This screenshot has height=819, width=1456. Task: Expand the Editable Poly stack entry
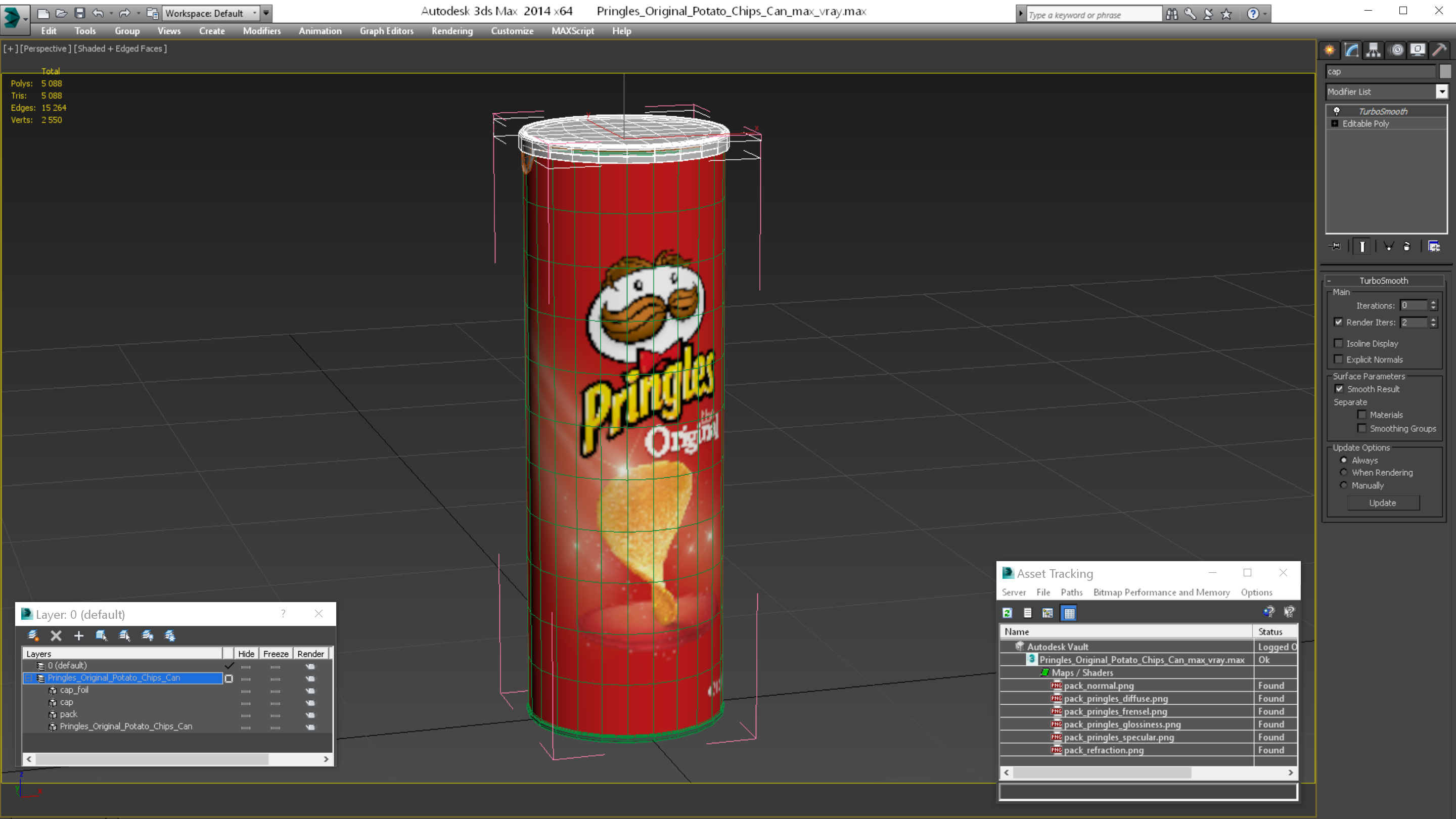tap(1335, 124)
